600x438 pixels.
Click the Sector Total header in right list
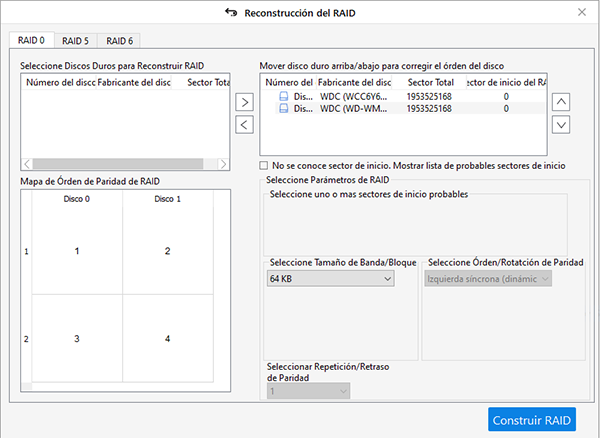430,82
